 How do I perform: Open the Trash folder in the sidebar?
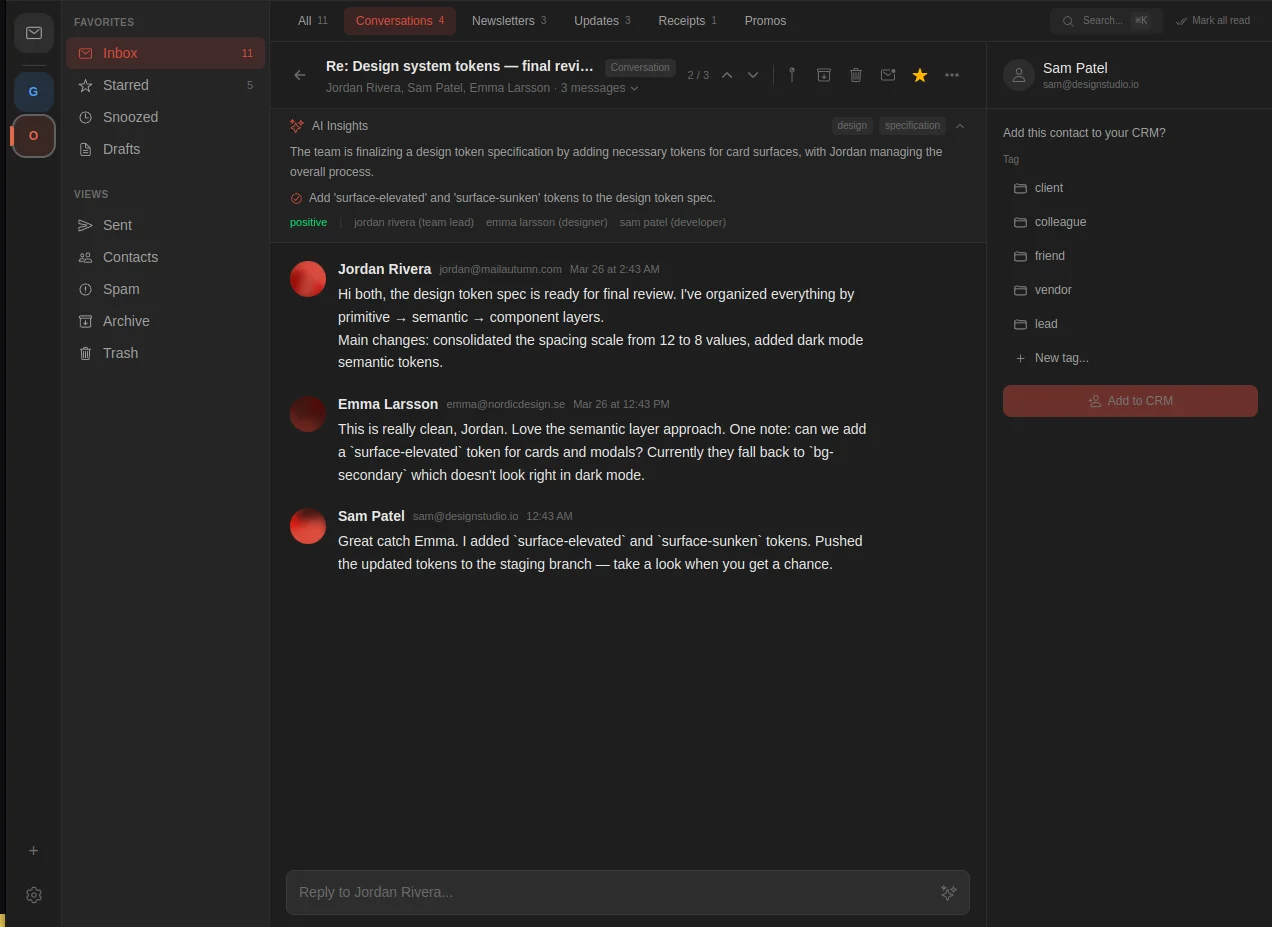click(120, 353)
